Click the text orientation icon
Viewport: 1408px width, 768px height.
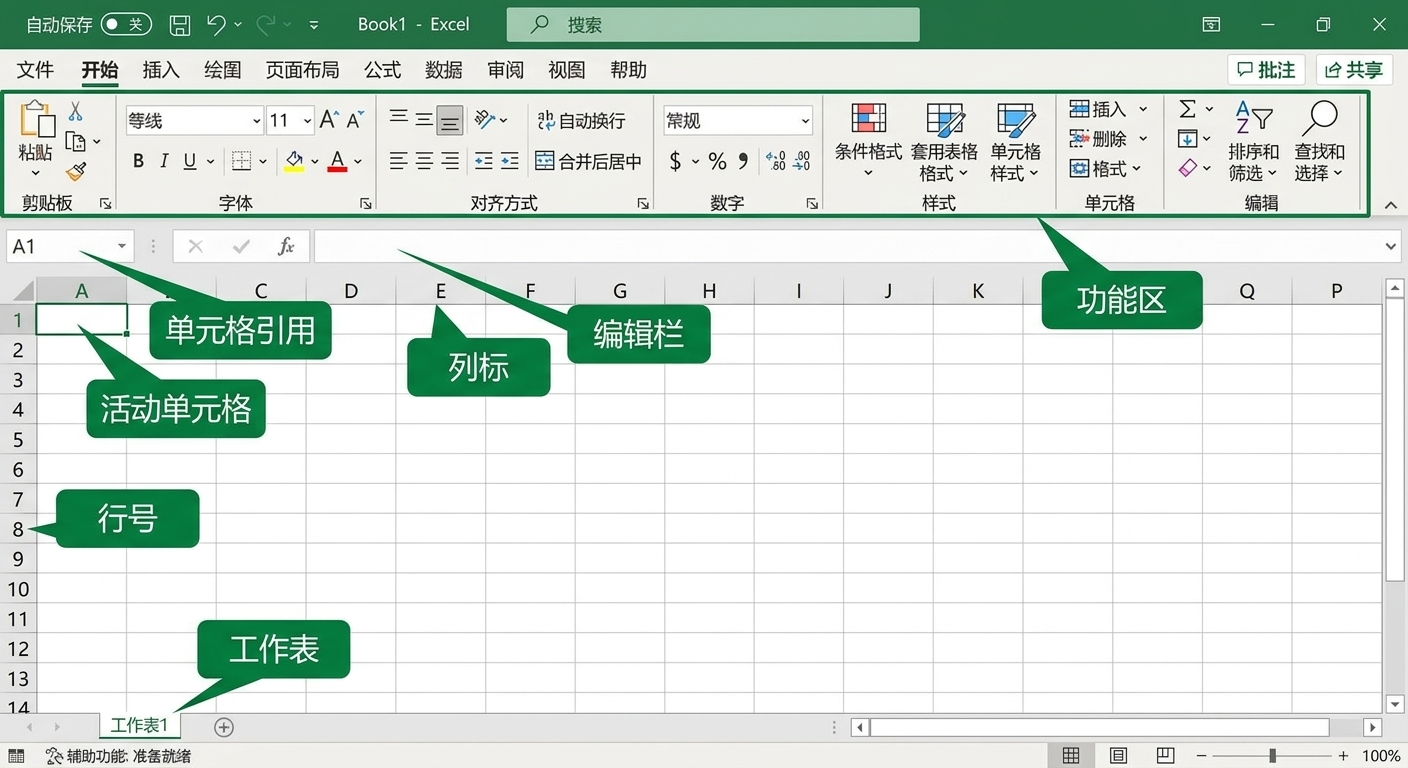coord(485,120)
